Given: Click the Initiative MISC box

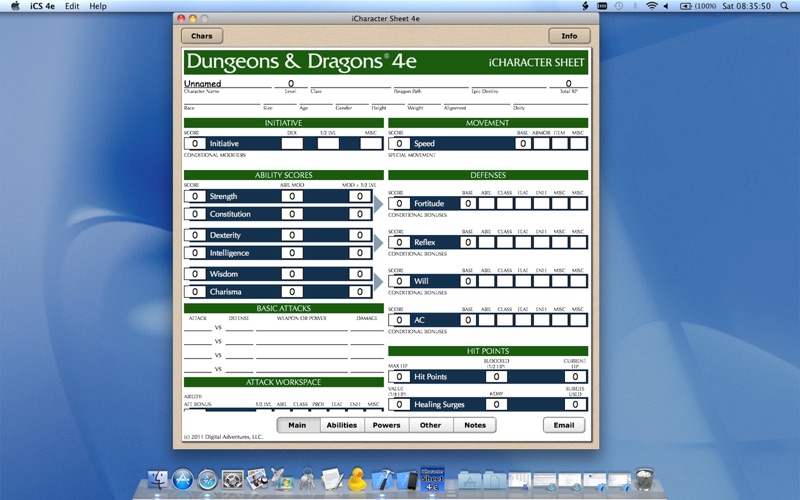Looking at the screenshot, I should coord(371,143).
